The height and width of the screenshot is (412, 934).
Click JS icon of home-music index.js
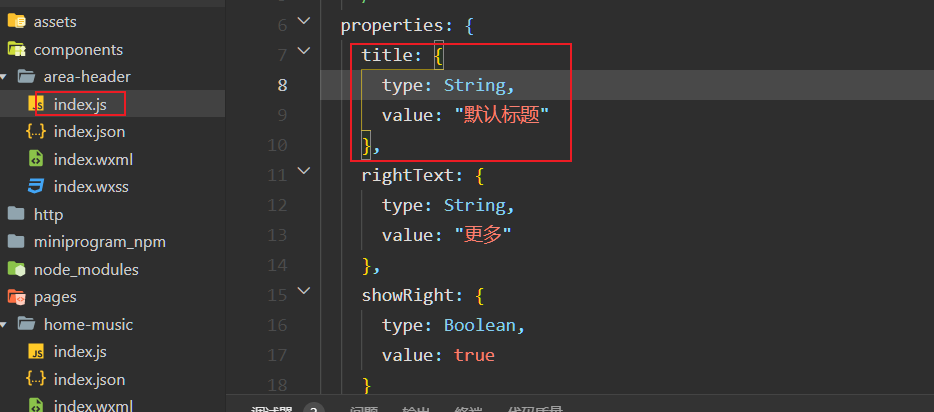tap(36, 352)
